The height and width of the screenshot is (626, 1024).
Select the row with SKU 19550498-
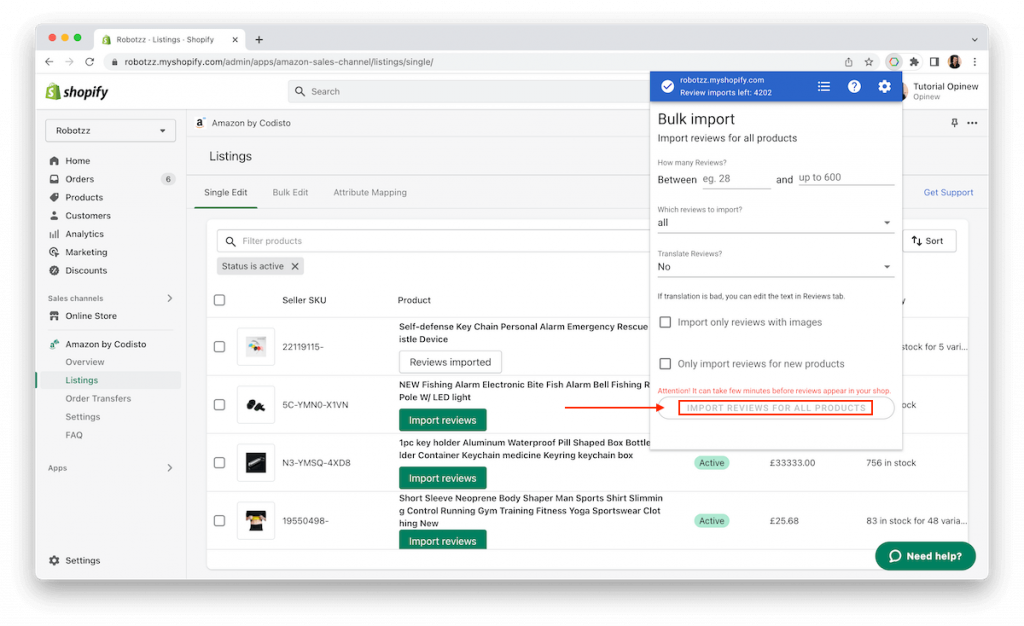tap(219, 521)
